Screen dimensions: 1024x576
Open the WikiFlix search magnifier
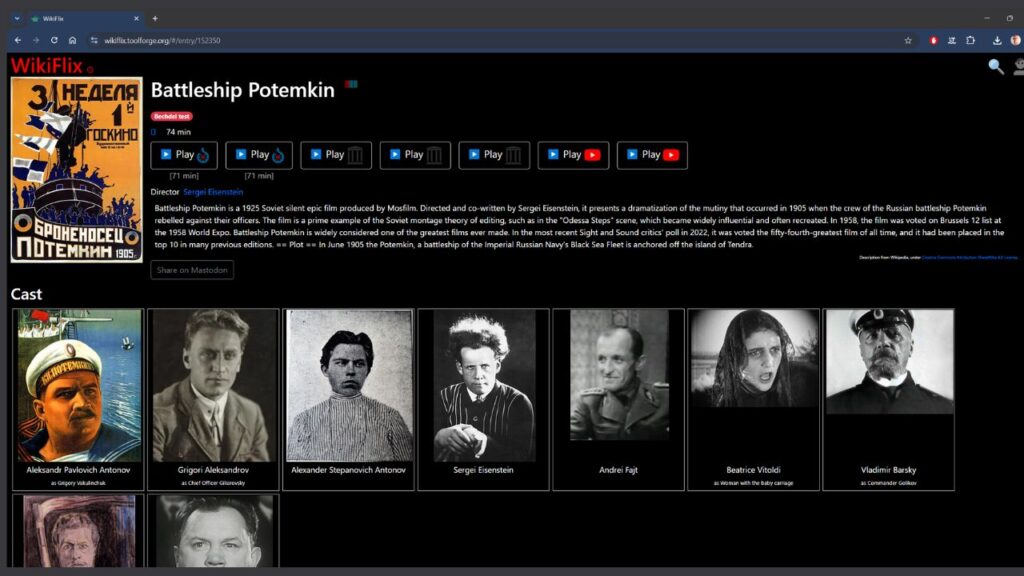995,67
